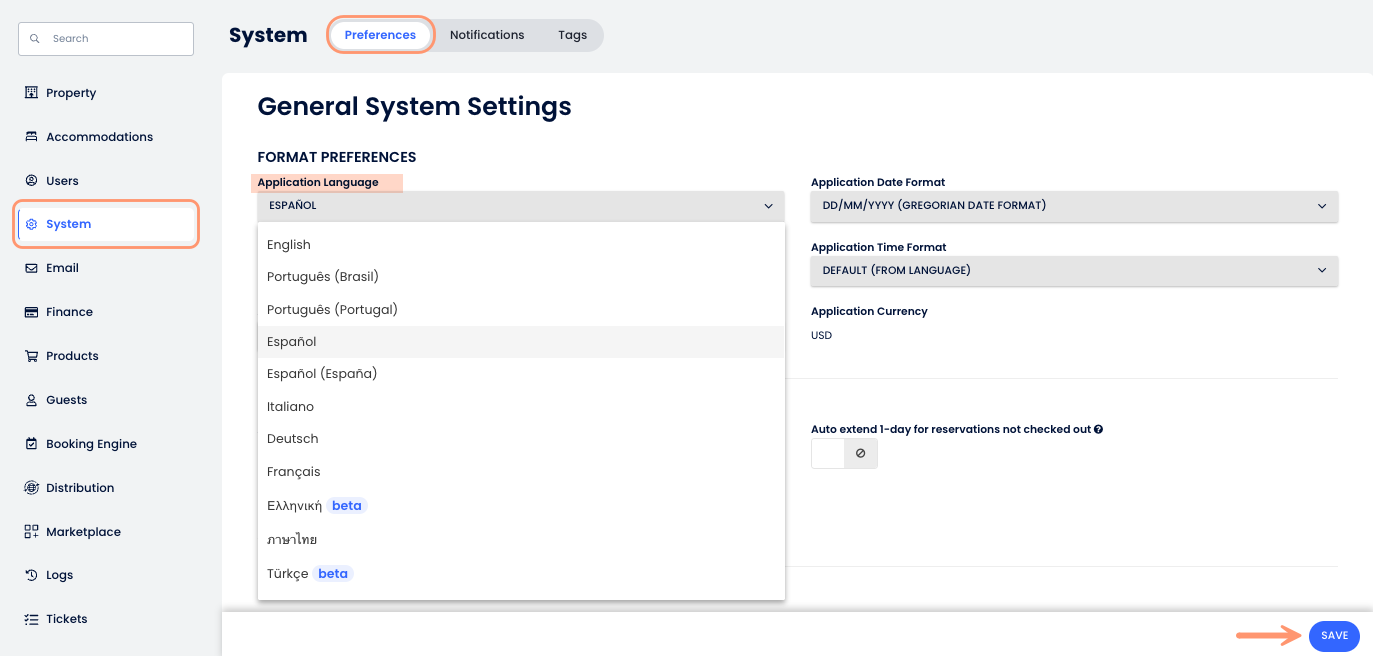The image size is (1373, 656).
Task: Select the Users person icon
Action: [x=31, y=181]
